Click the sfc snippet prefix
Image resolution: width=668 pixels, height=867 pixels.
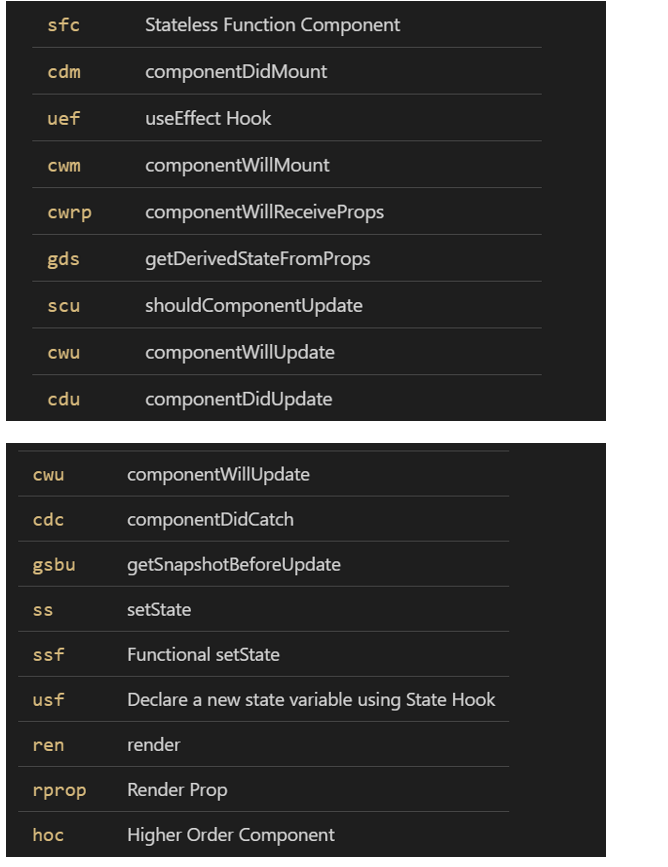[63, 25]
